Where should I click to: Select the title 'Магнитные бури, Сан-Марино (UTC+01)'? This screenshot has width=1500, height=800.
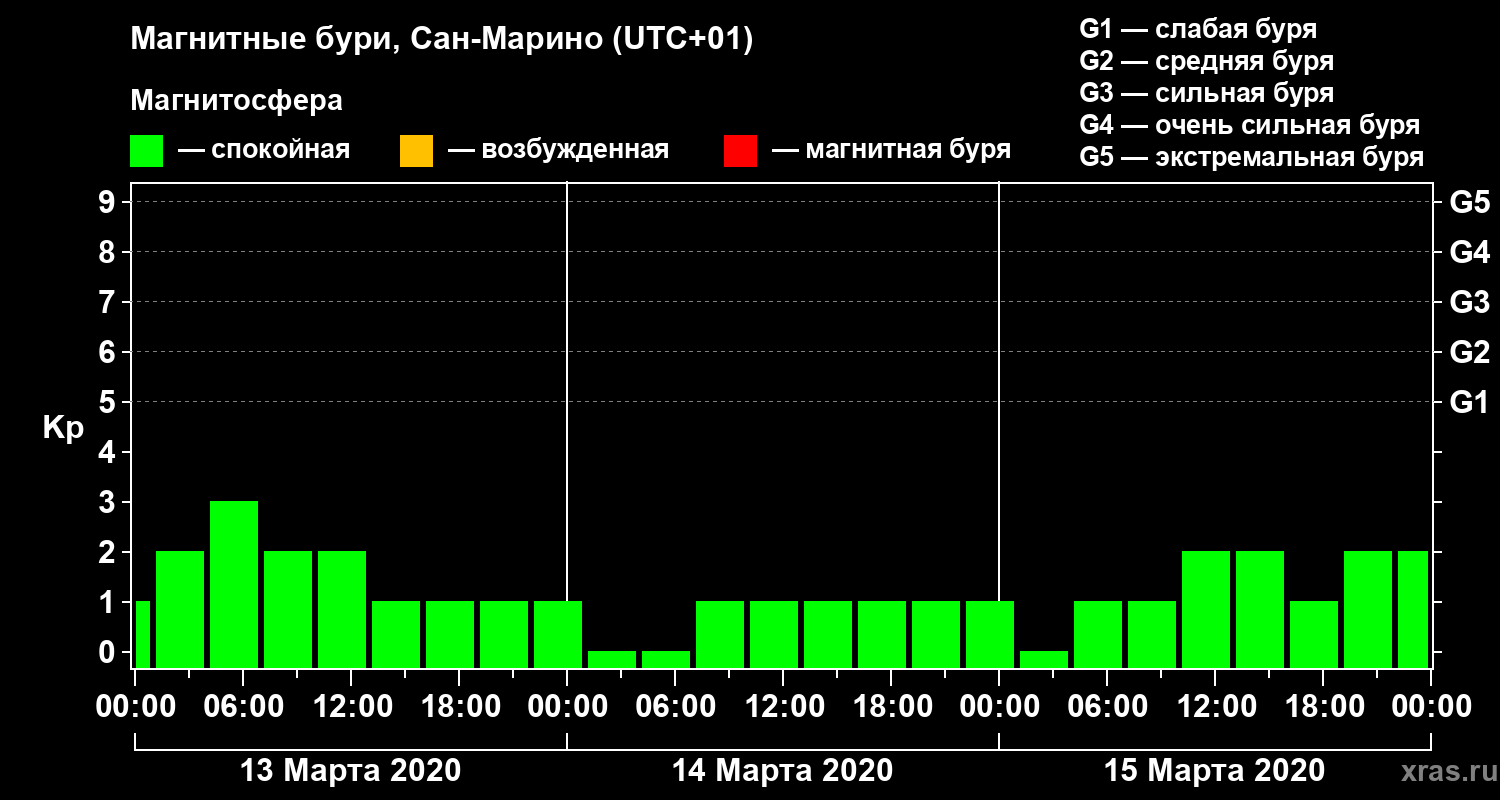441,40
